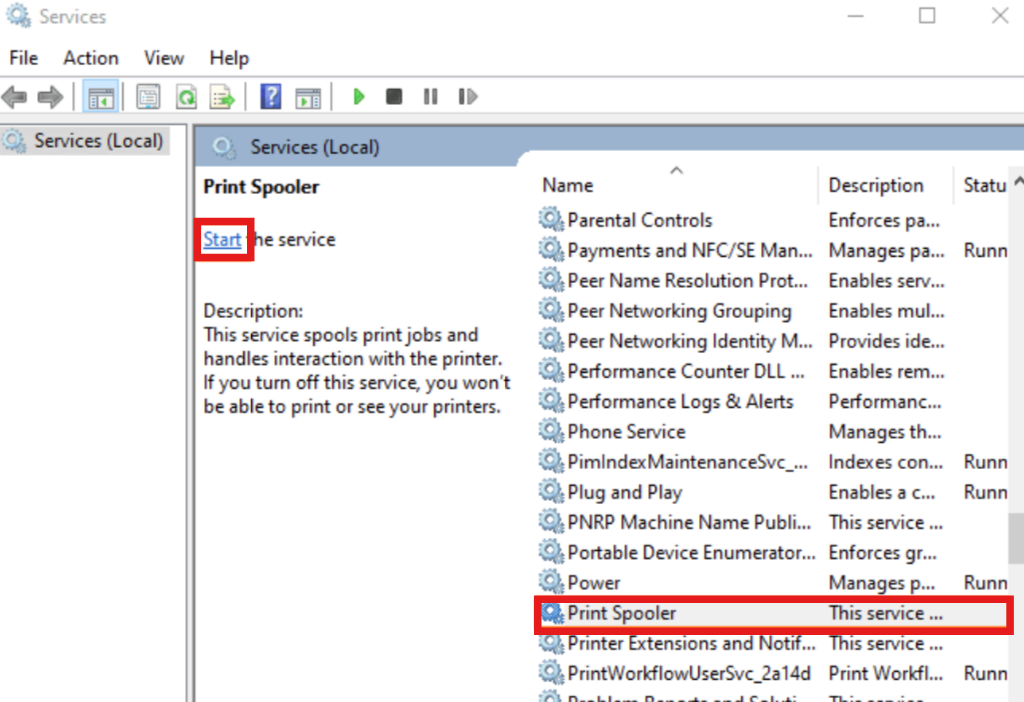Image resolution: width=1024 pixels, height=702 pixels.
Task: Open the View menu
Action: pyautogui.click(x=164, y=58)
